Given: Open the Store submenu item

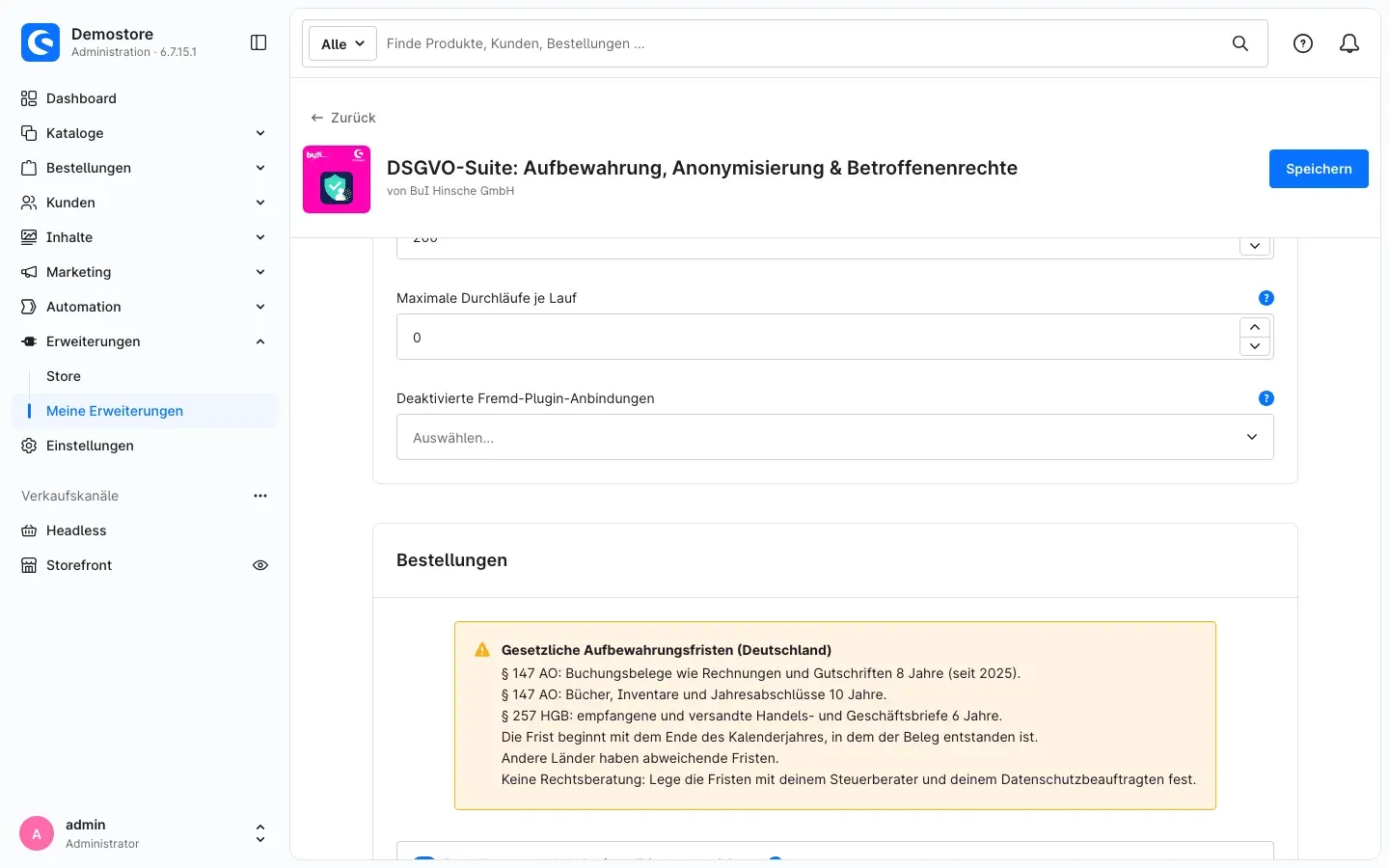Looking at the screenshot, I should [x=64, y=376].
